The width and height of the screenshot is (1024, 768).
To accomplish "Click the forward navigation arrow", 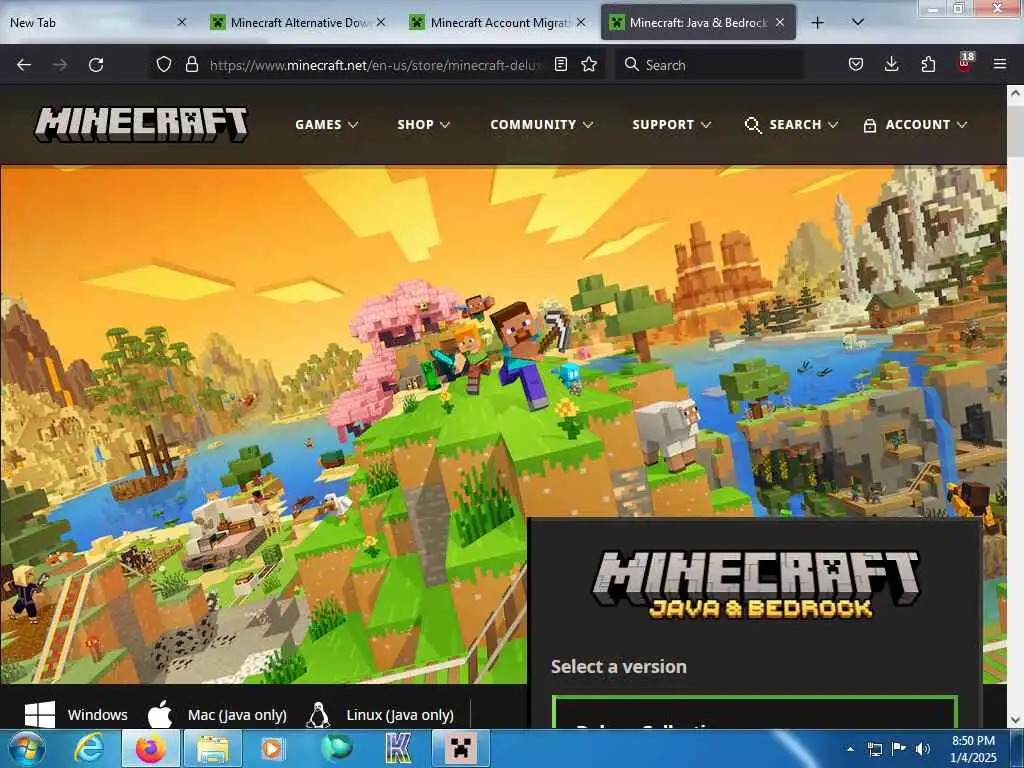I will click(x=60, y=65).
